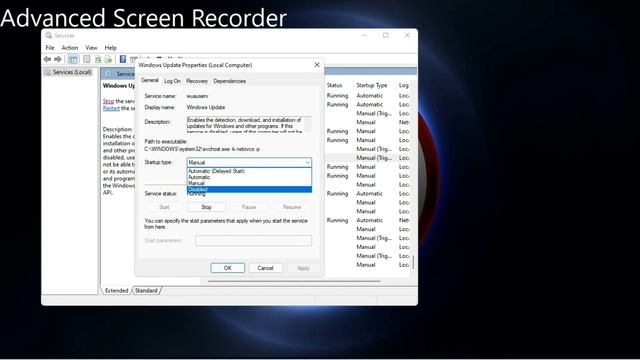Click the executable path text
Screen dimensions: 640x360
click(x=202, y=149)
